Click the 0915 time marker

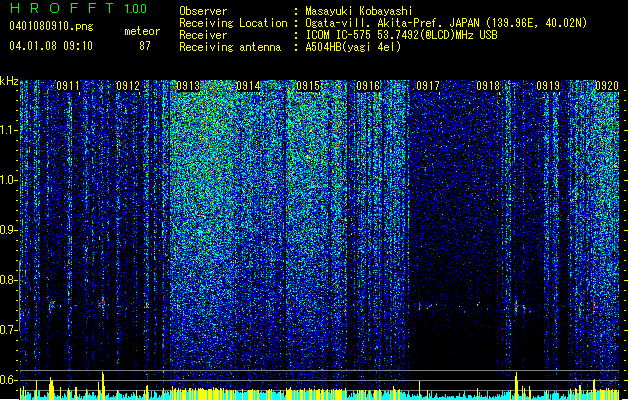[x=308, y=86]
